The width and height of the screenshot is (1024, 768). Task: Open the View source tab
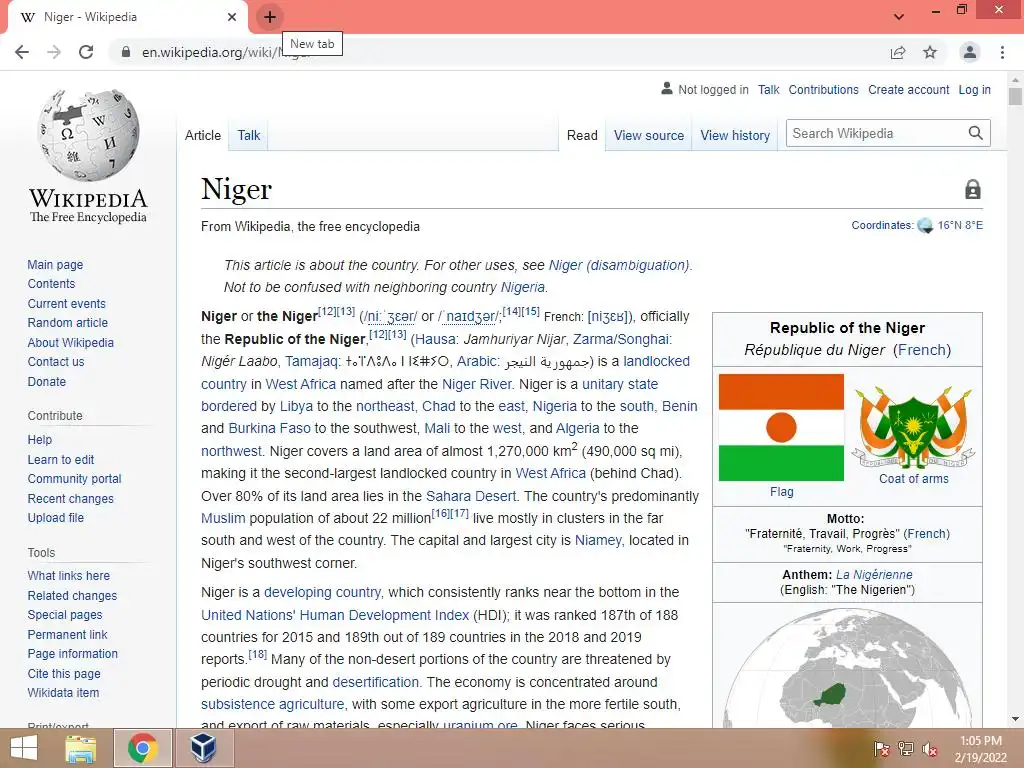tap(648, 135)
